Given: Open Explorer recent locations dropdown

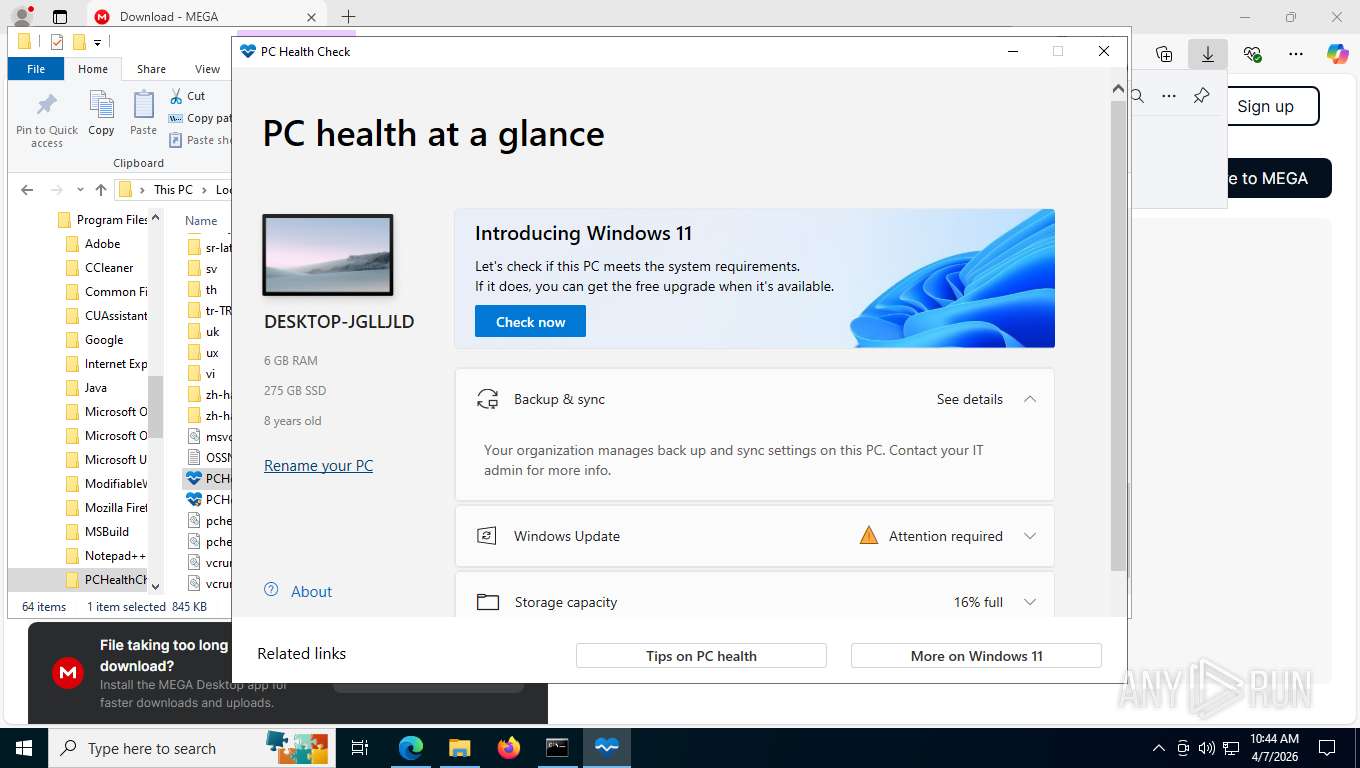Looking at the screenshot, I should click(x=81, y=190).
